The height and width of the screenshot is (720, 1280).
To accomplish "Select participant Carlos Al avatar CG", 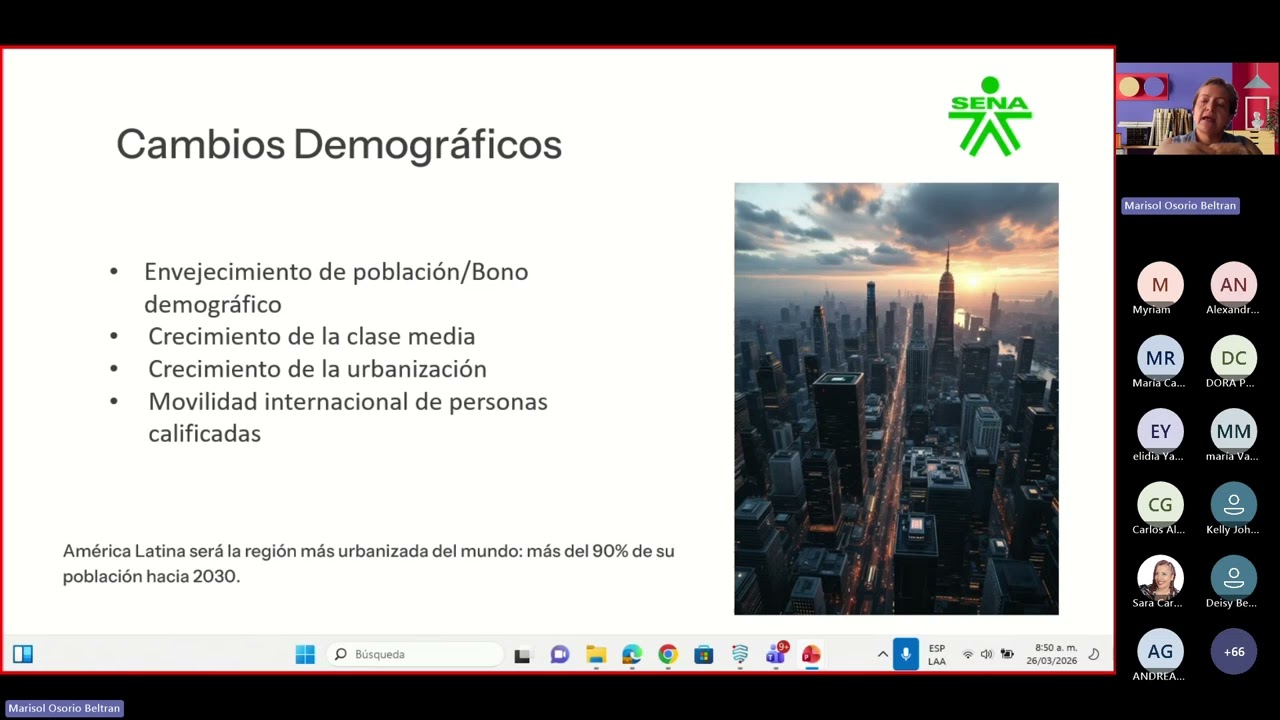I will pos(1160,505).
